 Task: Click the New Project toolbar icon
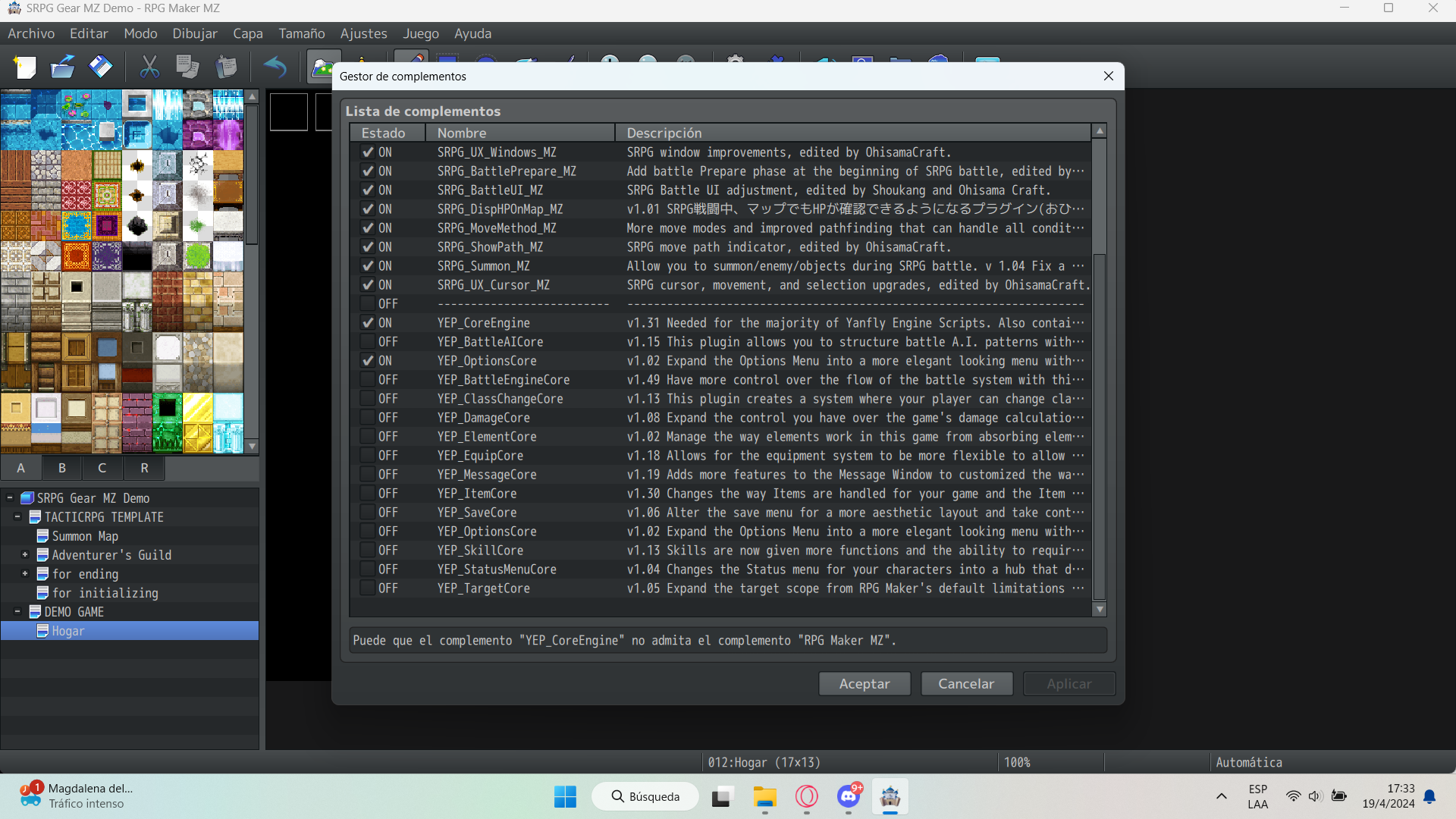[25, 67]
